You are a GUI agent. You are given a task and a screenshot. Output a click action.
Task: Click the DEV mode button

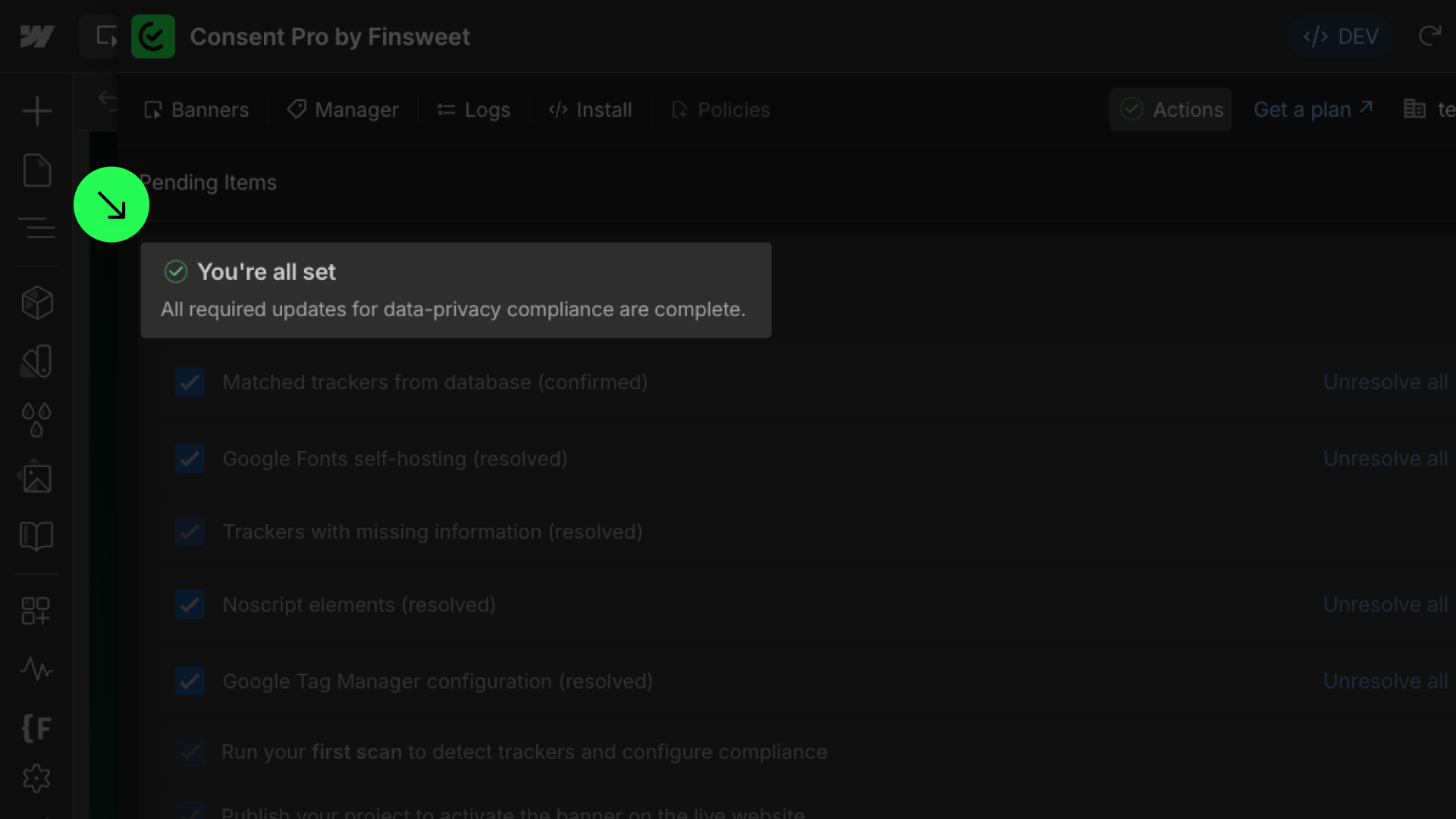click(x=1340, y=36)
